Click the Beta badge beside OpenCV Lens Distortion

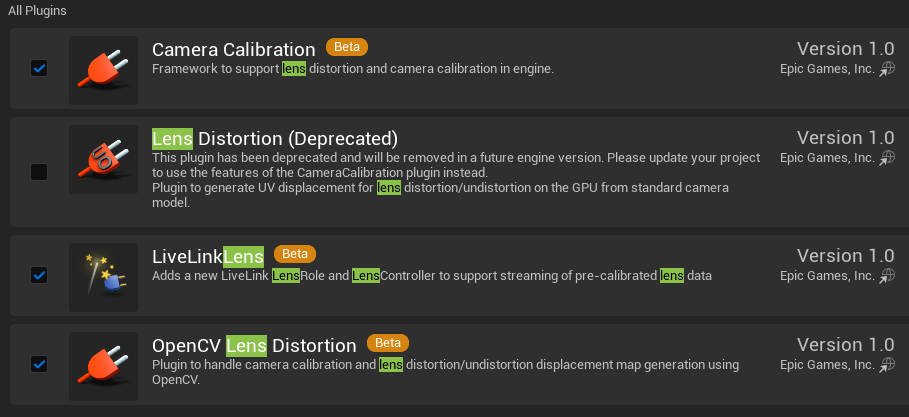tap(388, 343)
